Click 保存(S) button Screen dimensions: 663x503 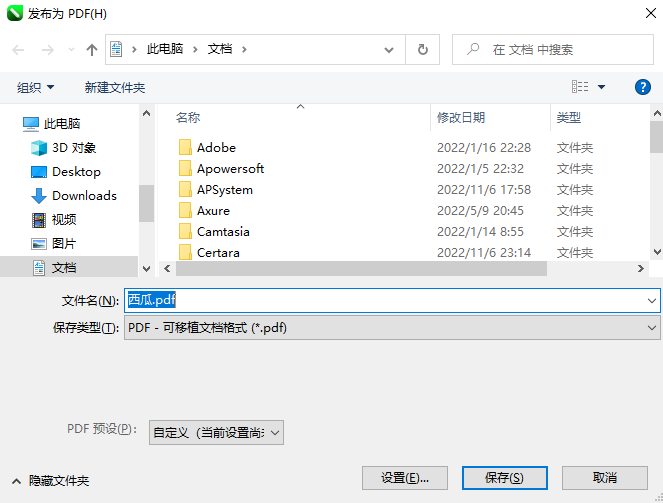504,478
